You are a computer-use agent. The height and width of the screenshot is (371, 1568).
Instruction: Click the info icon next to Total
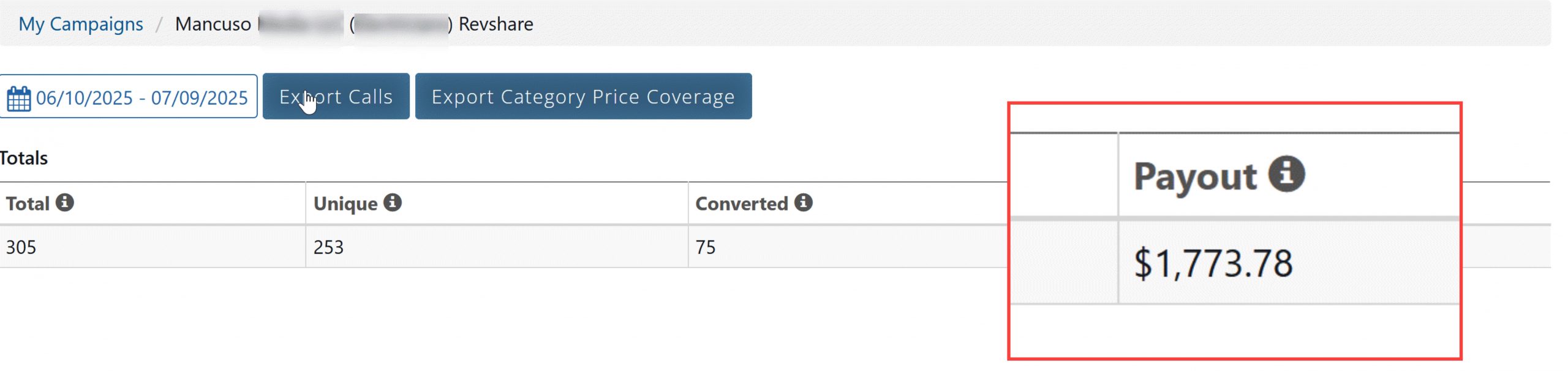coord(64,203)
